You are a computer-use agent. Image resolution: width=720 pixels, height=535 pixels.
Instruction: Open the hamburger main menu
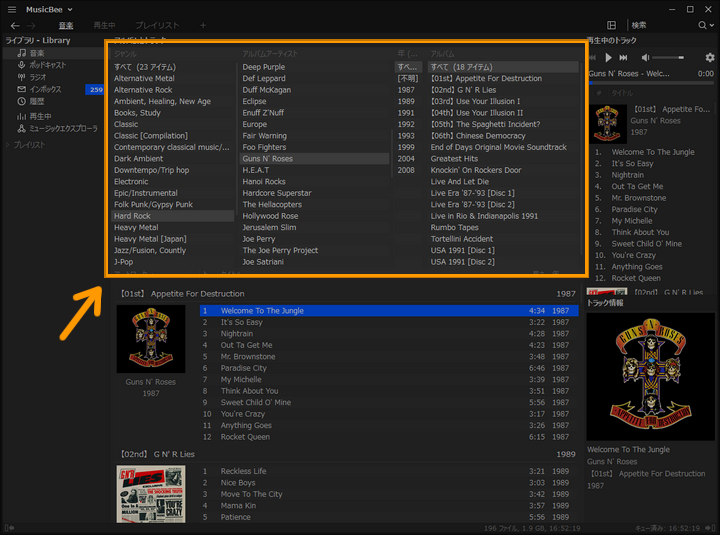pyautogui.click(x=12, y=9)
